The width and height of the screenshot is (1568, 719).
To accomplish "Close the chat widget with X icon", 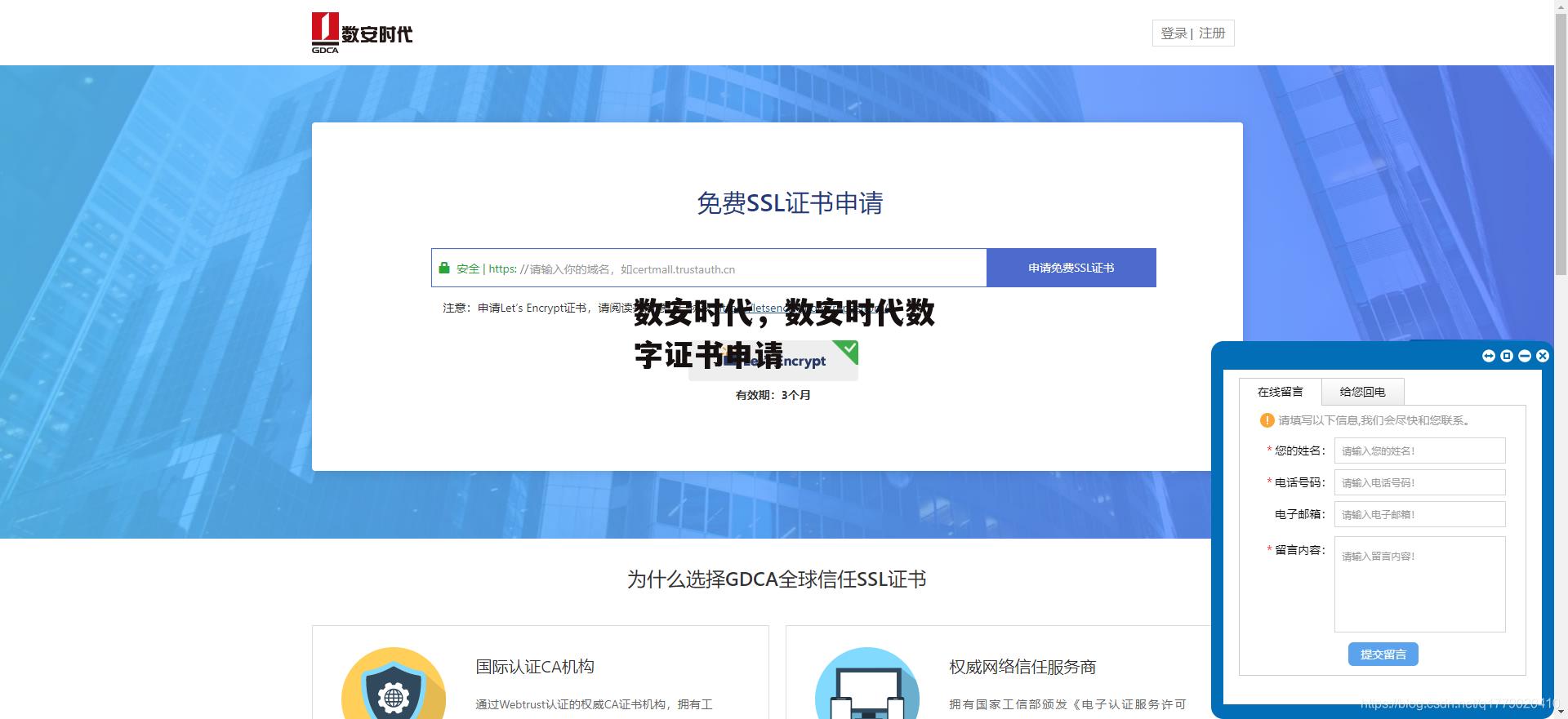I will [1543, 356].
